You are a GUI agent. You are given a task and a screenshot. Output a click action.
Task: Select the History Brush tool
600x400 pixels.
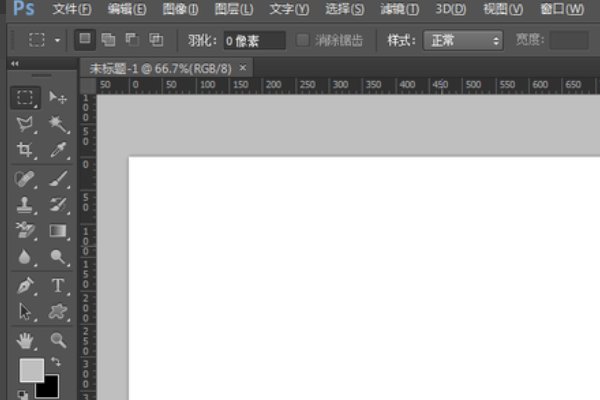coord(58,205)
